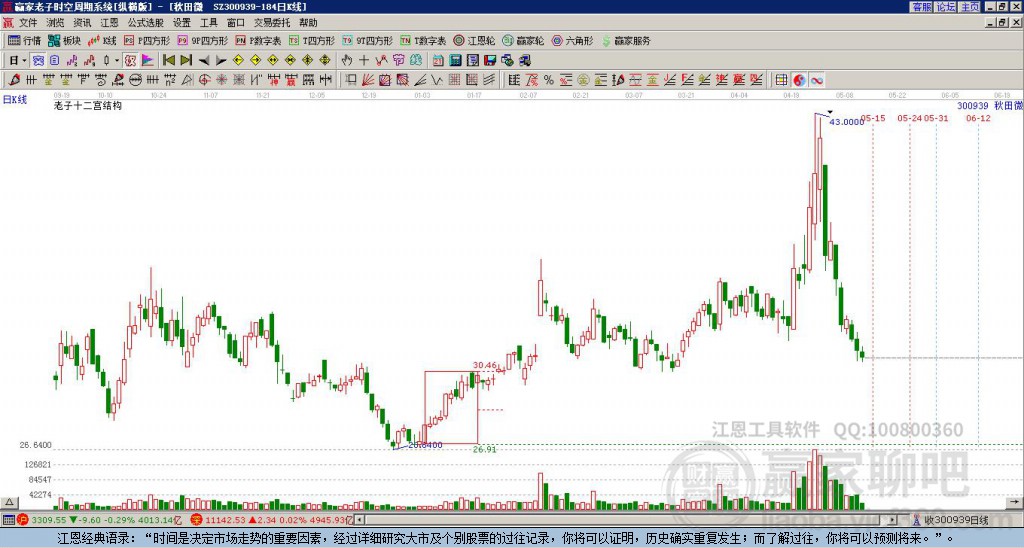Open the 赢家轮 tool
The height and width of the screenshot is (548, 1024).
coord(523,40)
